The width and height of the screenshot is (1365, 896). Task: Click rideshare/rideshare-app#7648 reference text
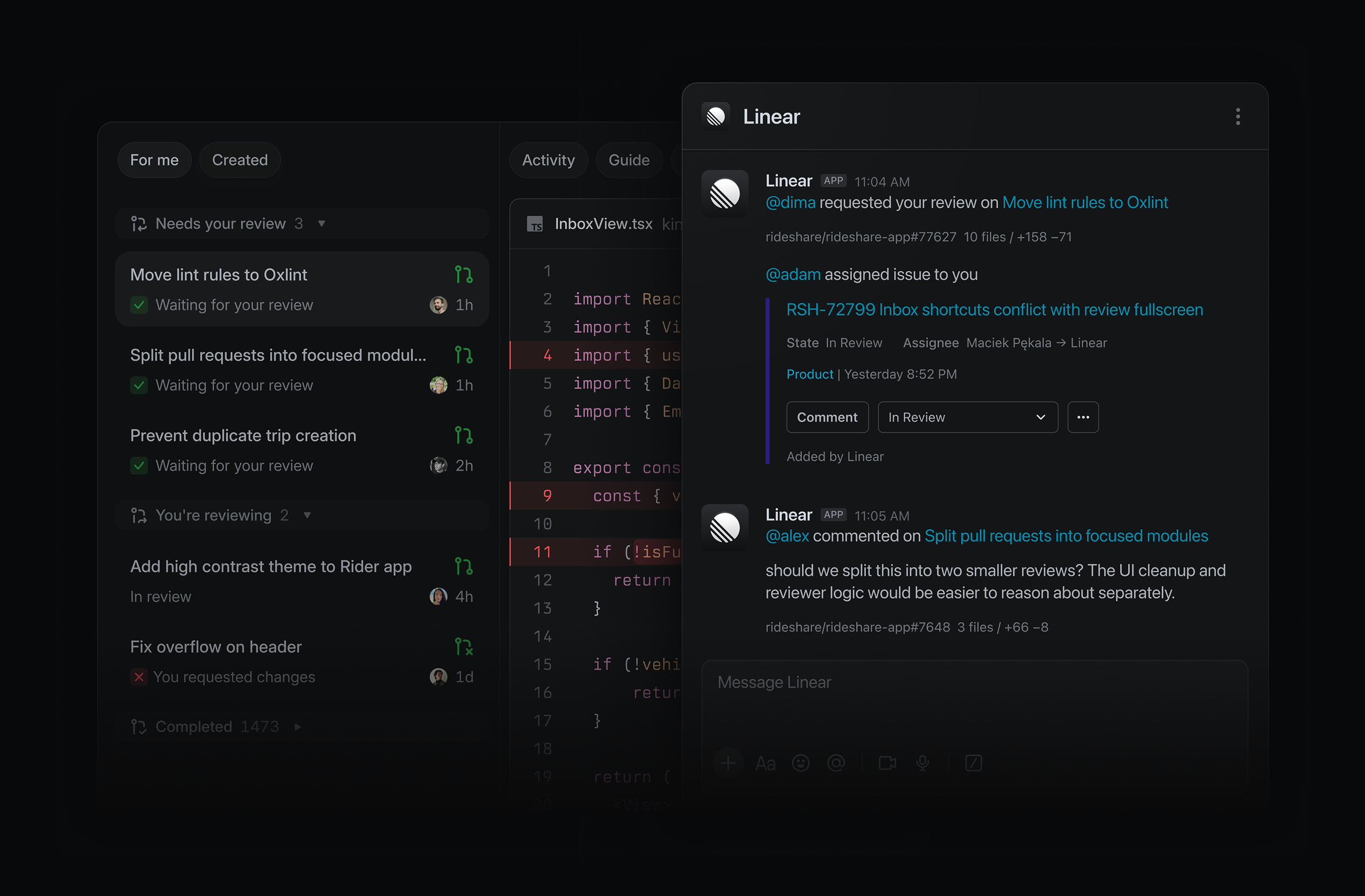[858, 627]
